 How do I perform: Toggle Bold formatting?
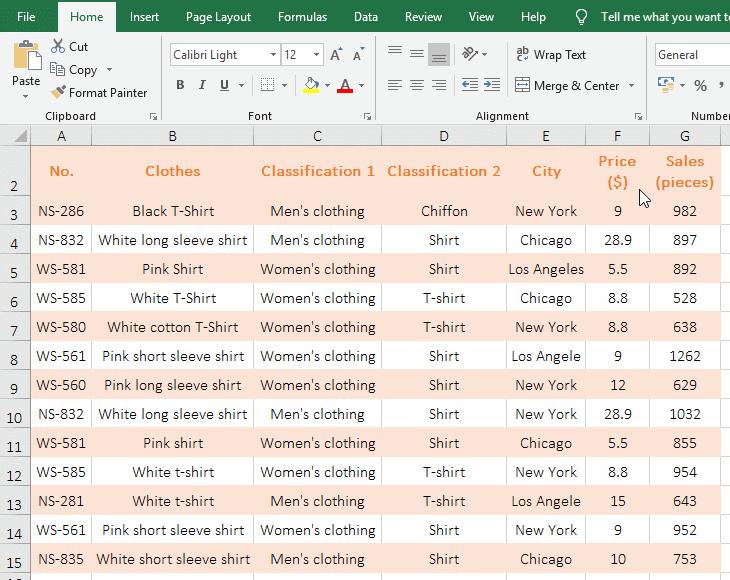coord(180,86)
